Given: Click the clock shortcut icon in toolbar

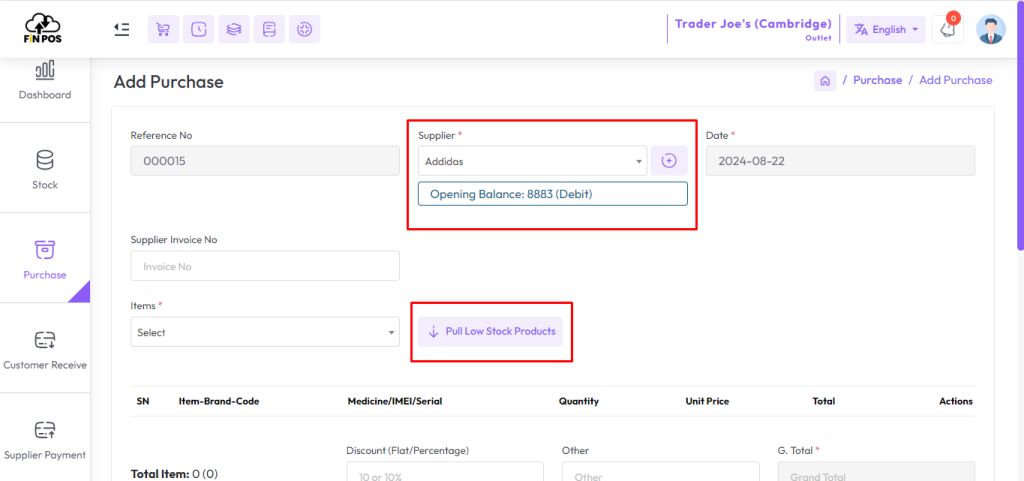Looking at the screenshot, I should tap(199, 29).
